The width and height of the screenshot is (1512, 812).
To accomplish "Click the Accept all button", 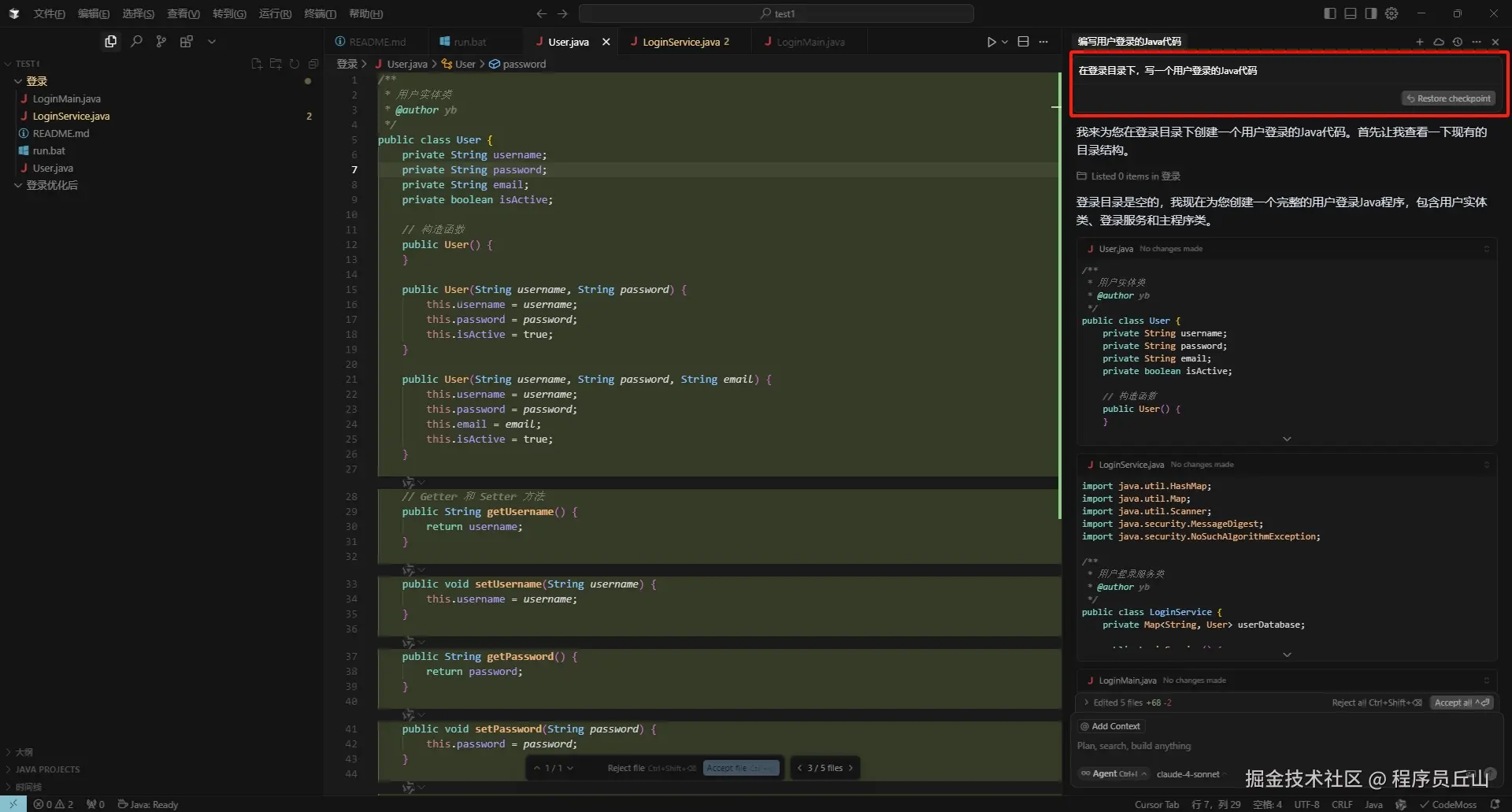I will tap(1461, 703).
